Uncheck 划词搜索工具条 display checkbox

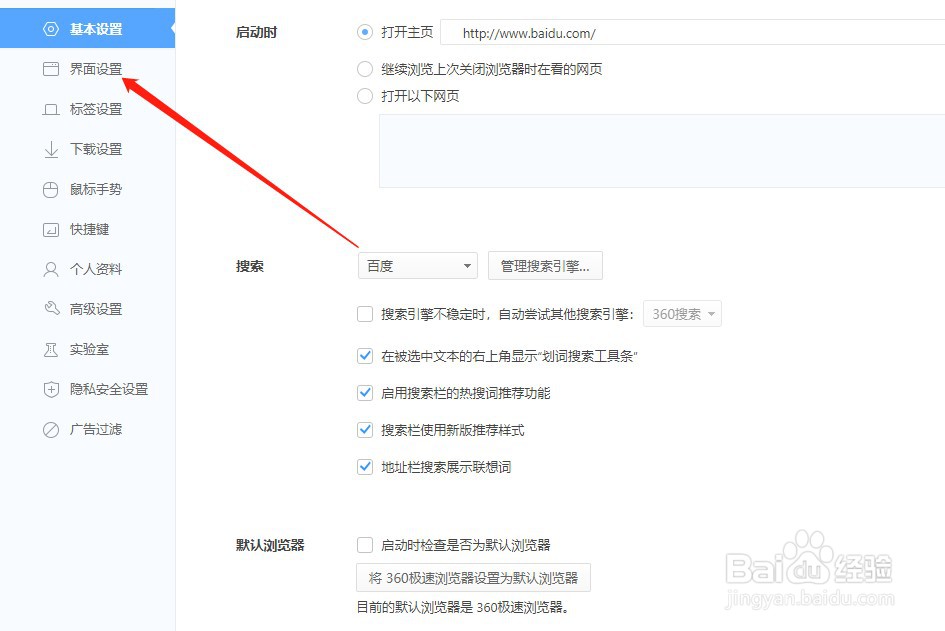tap(365, 356)
